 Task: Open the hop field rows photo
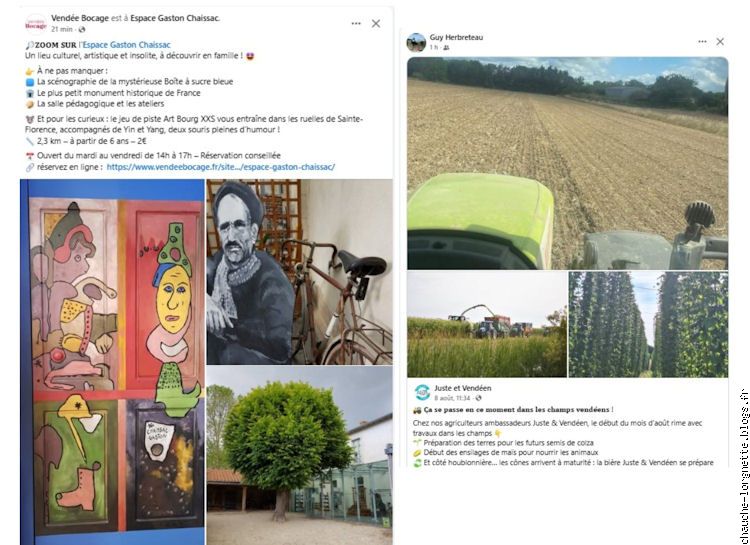(x=648, y=324)
